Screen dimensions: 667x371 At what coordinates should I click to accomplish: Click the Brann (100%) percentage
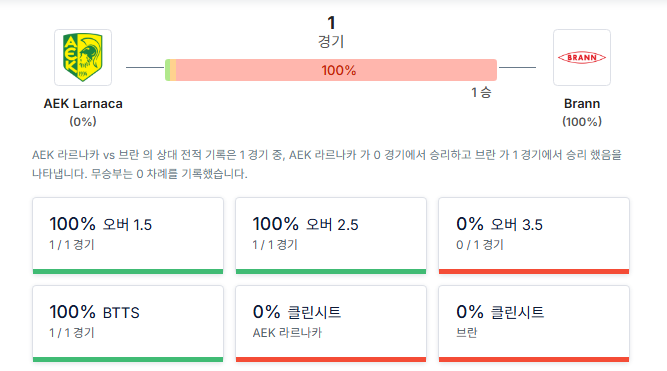click(581, 122)
